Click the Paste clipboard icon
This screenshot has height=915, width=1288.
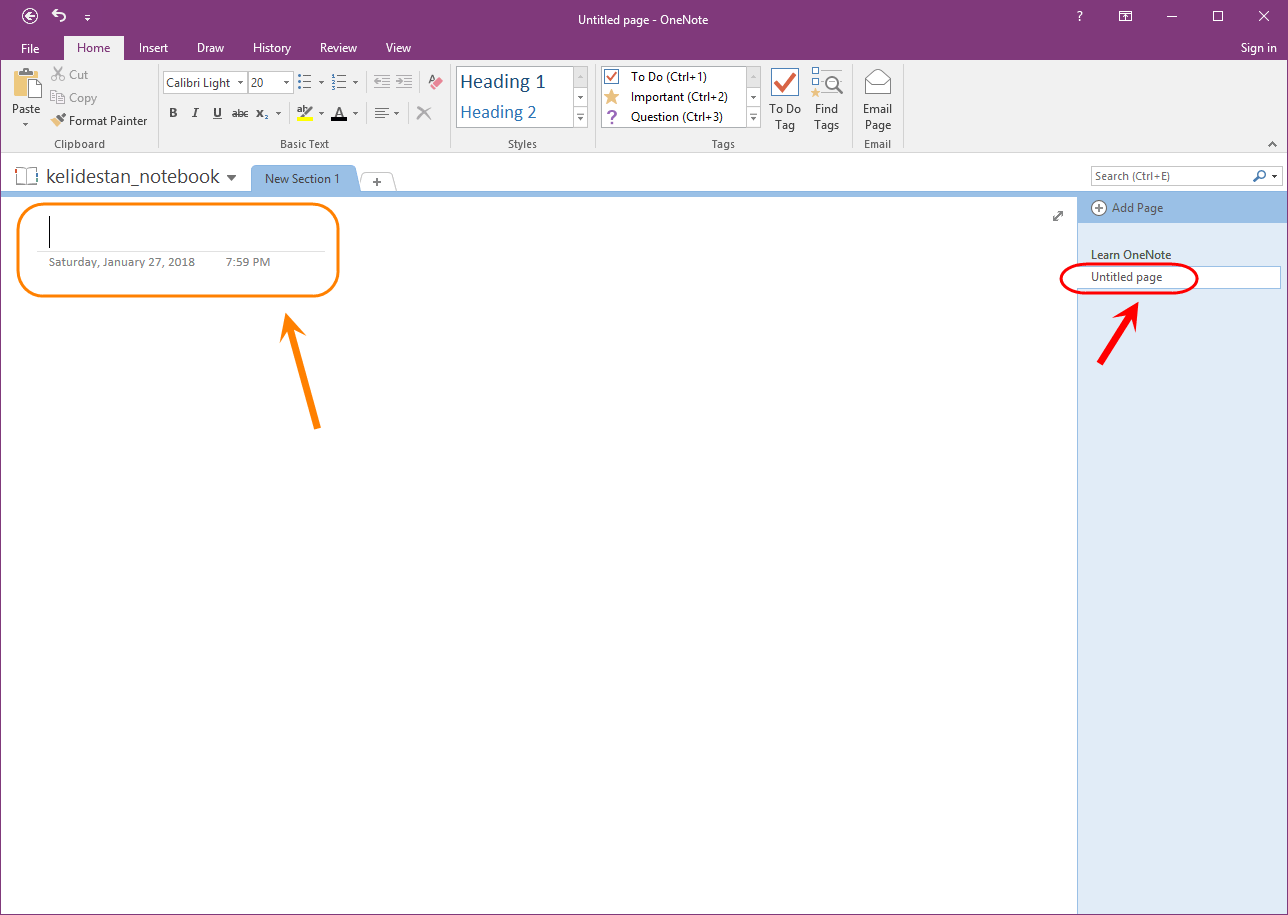click(26, 83)
